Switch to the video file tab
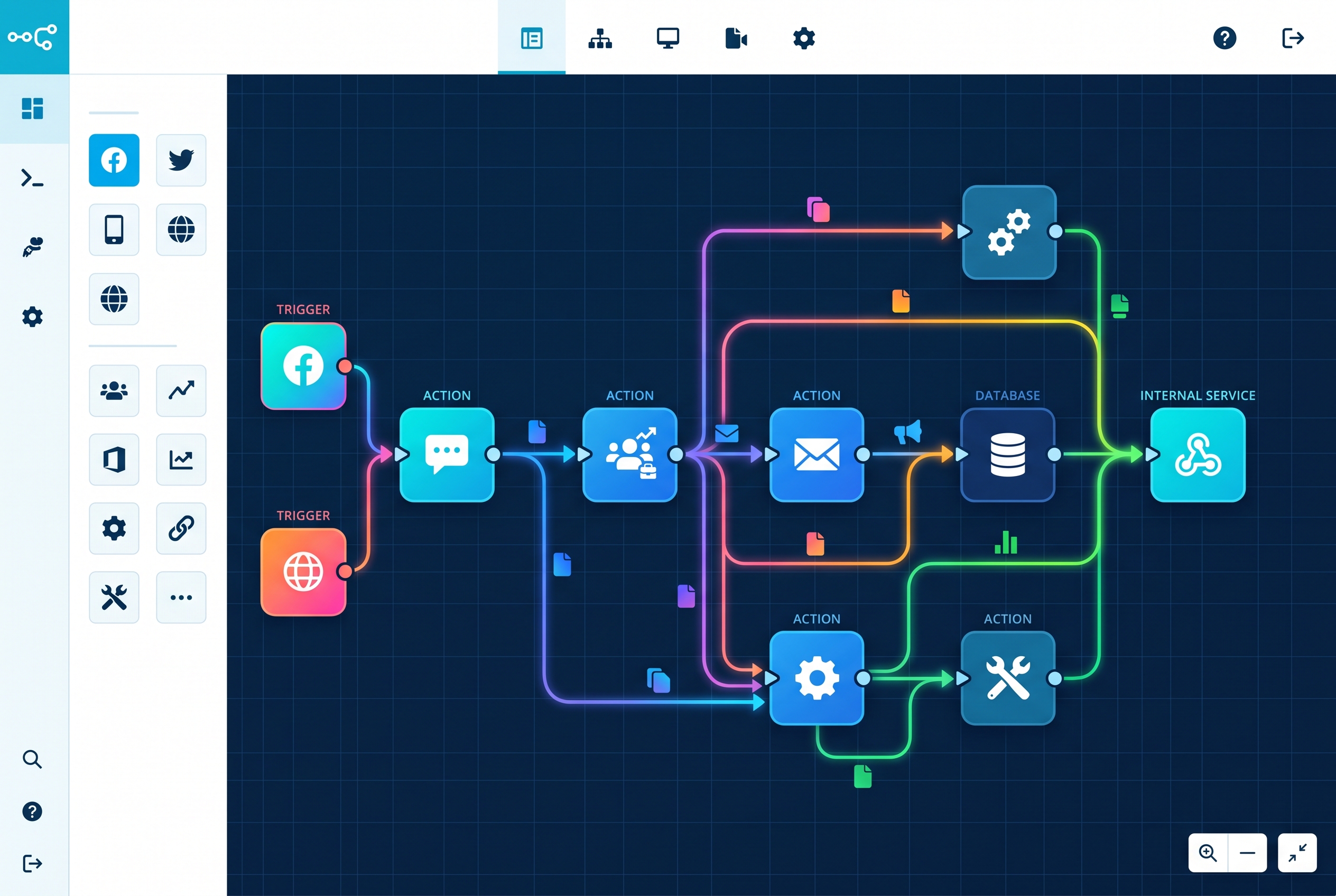Screen dimensions: 1336x896 736,38
